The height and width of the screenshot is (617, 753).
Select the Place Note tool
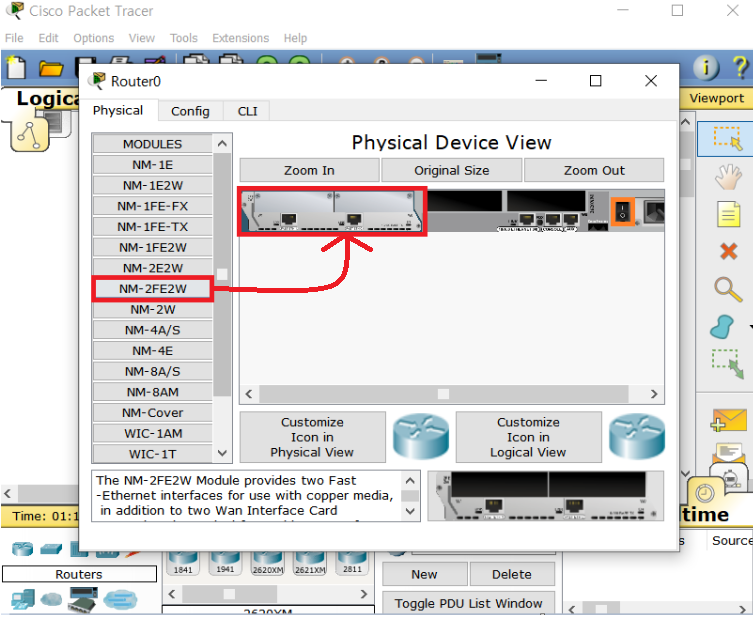(728, 214)
